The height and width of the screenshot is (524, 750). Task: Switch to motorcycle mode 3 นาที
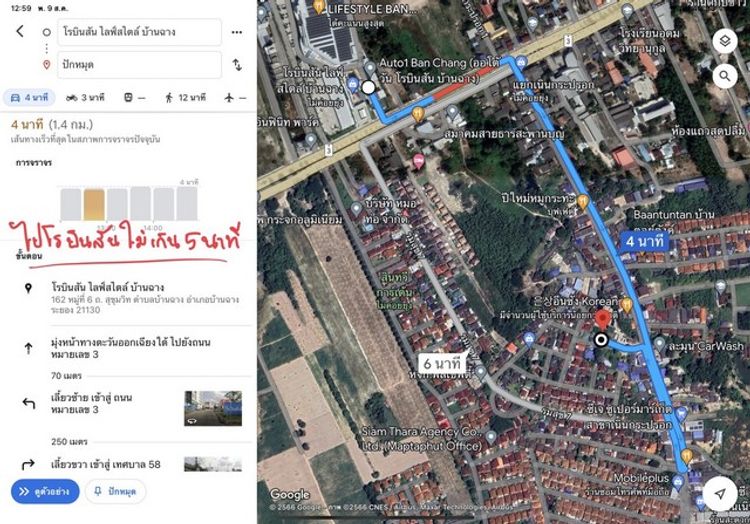coord(85,97)
